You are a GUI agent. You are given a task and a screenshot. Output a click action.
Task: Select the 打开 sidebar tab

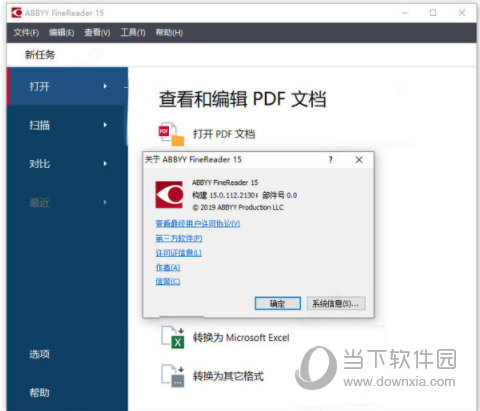(67, 86)
